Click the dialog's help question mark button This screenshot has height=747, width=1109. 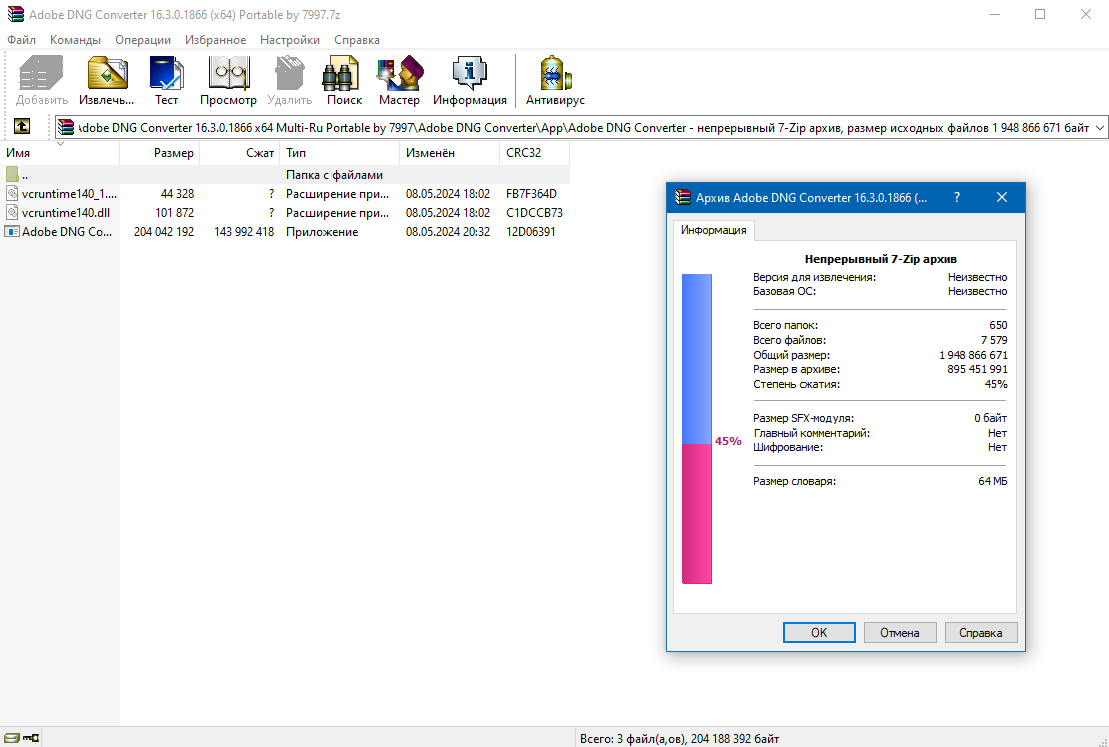[x=957, y=197]
